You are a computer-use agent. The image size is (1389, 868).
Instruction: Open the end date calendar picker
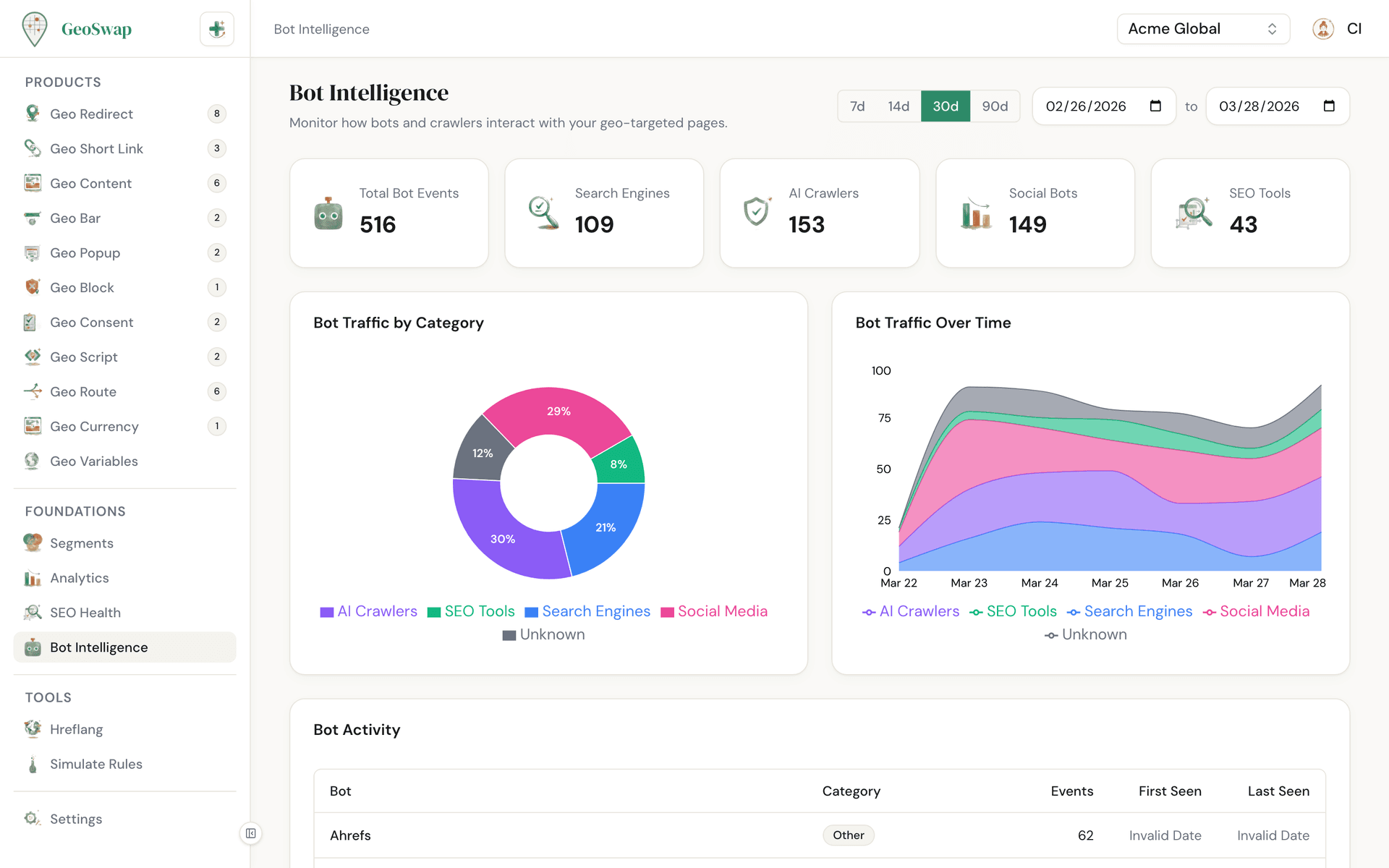click(x=1329, y=106)
